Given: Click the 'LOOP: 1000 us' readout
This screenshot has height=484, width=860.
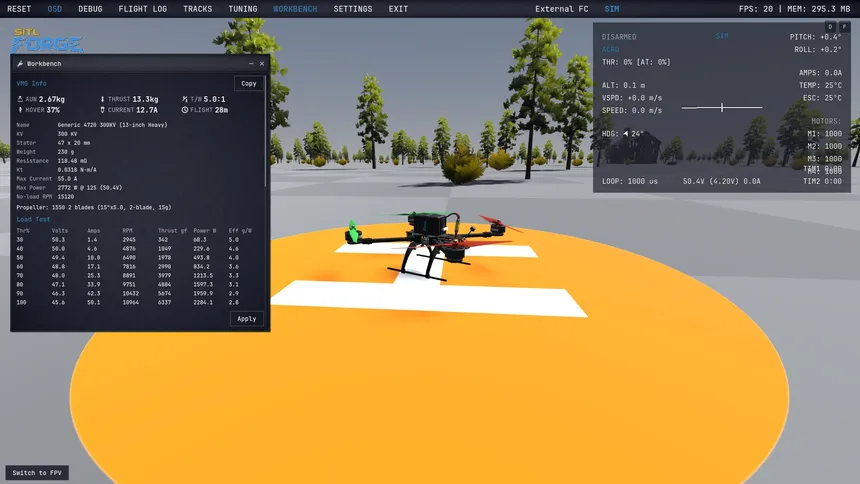Looking at the screenshot, I should coord(630,181).
